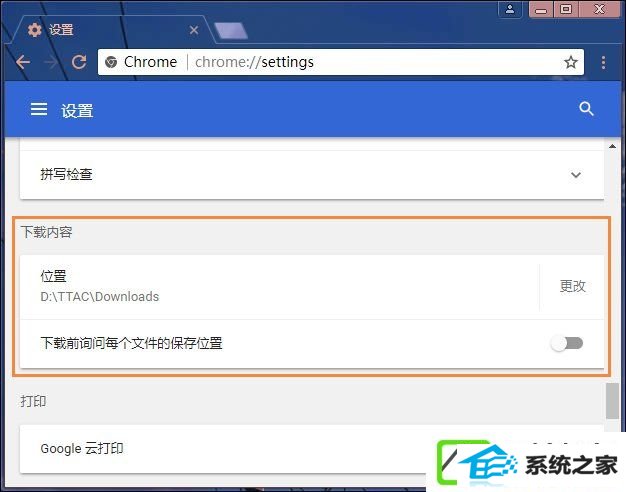Viewport: 626px width, 492px height.
Task: Open the hamburger menu beside 设置
Action: [39, 109]
